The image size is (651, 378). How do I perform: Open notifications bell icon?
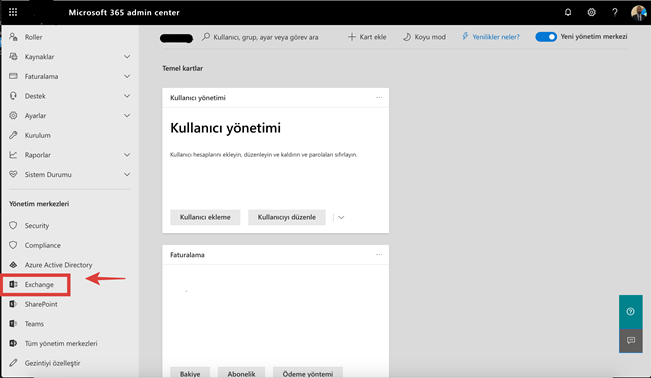568,12
